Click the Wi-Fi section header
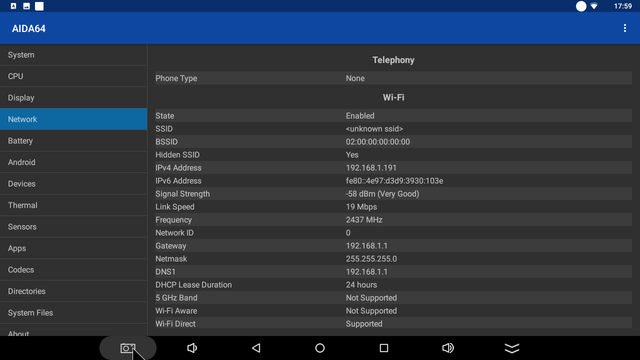 click(x=393, y=98)
